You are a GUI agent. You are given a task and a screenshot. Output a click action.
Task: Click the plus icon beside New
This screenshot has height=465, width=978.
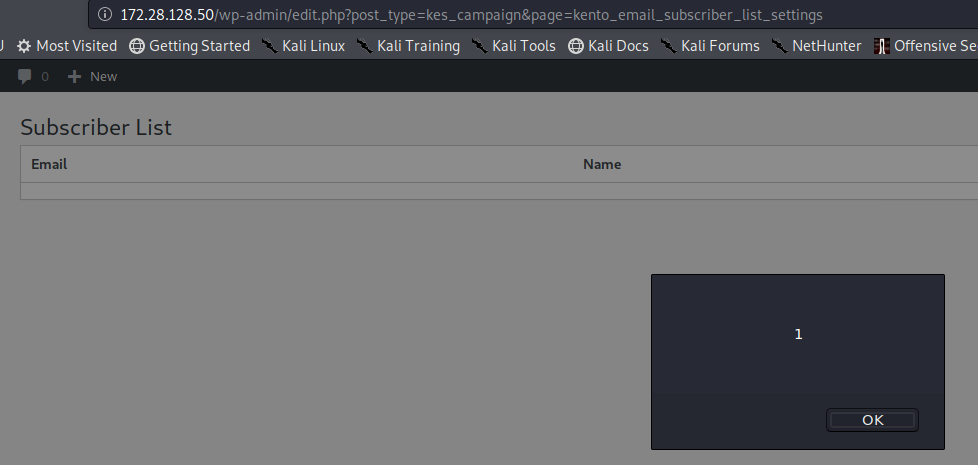(74, 77)
